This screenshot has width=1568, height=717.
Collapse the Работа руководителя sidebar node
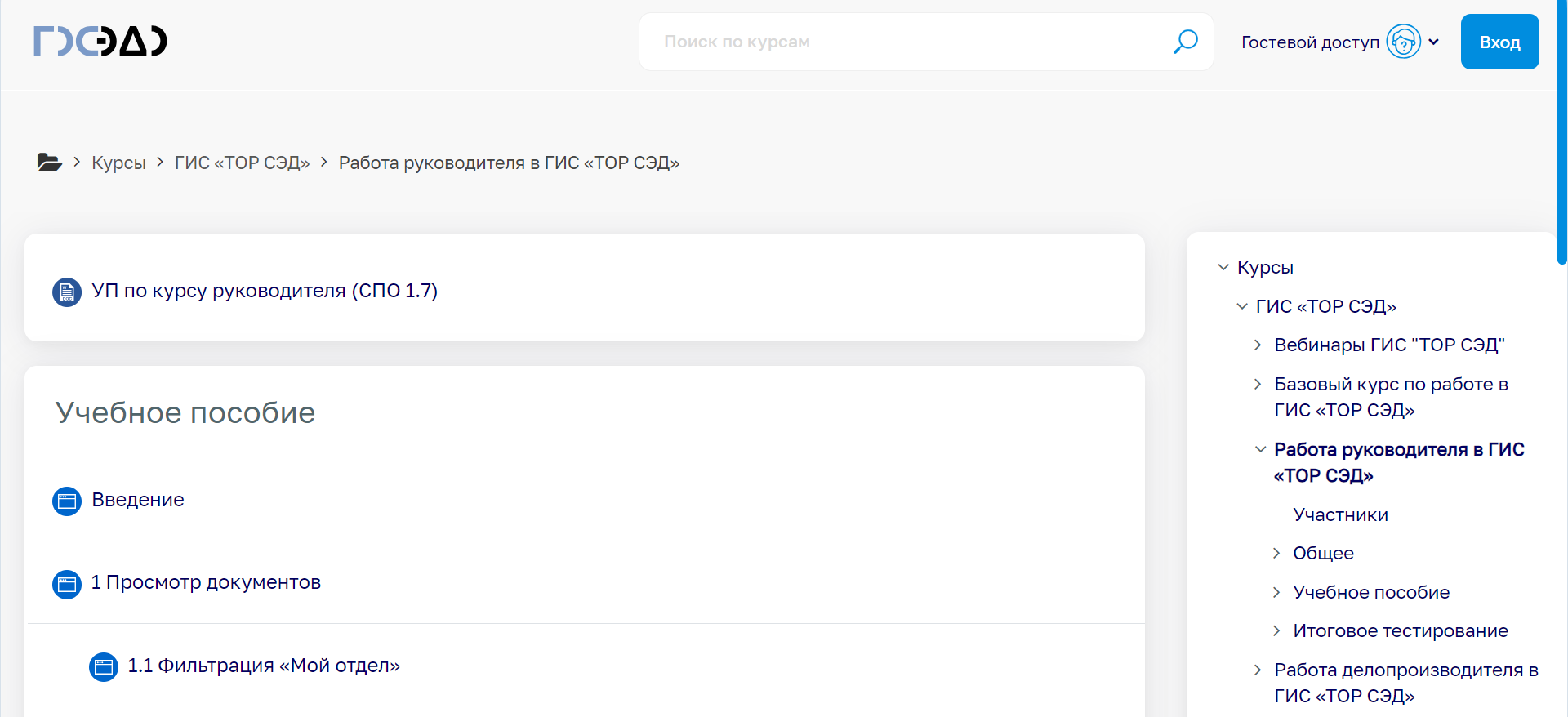(x=1260, y=449)
